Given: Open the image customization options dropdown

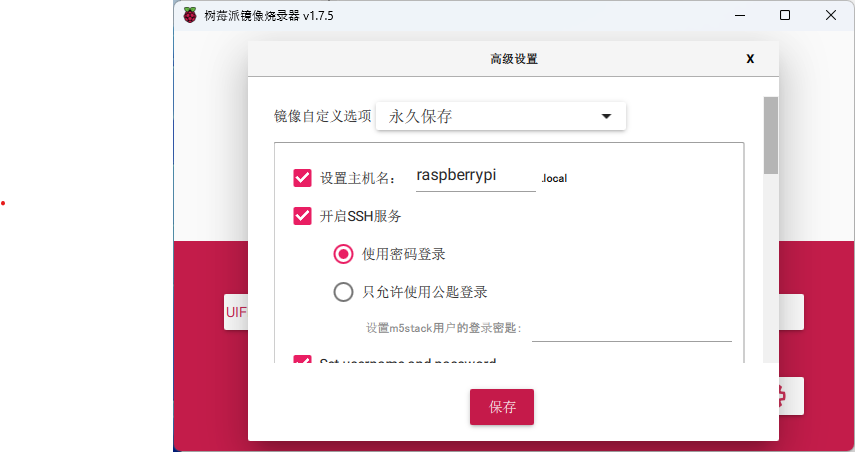Looking at the screenshot, I should [501, 116].
